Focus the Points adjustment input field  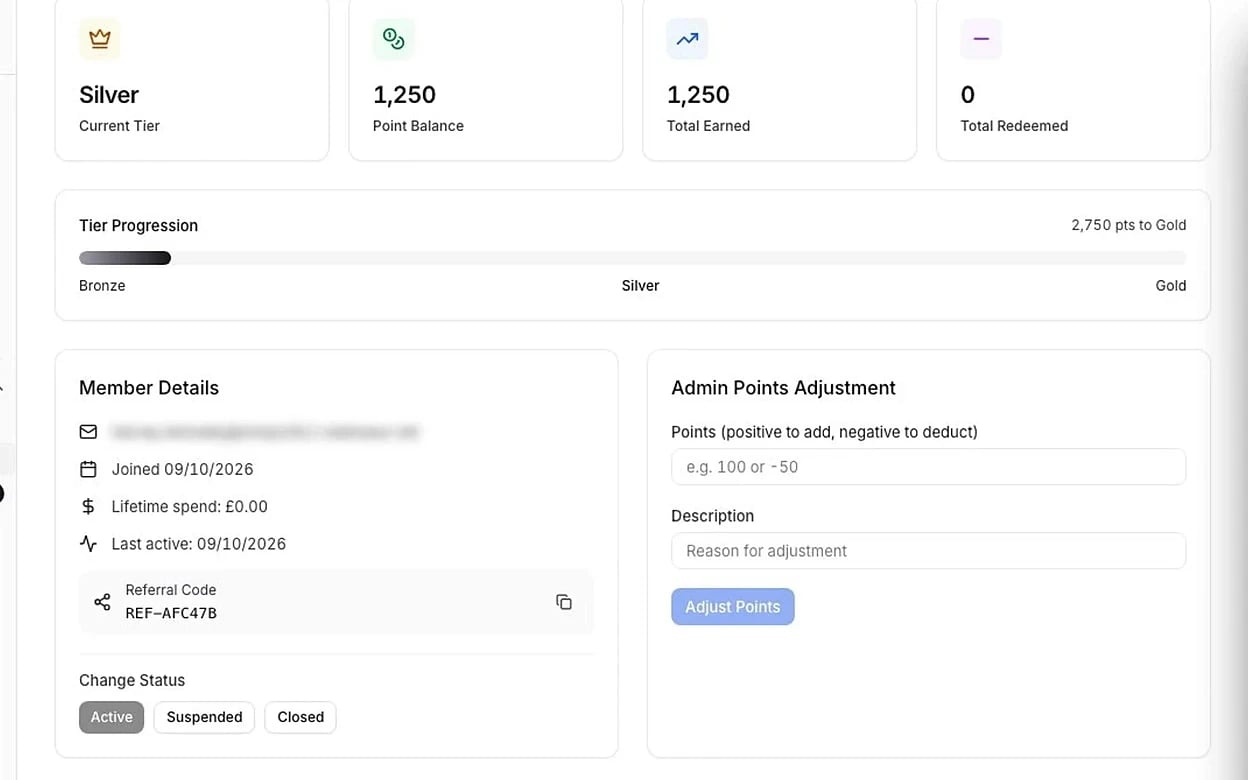(x=928, y=467)
